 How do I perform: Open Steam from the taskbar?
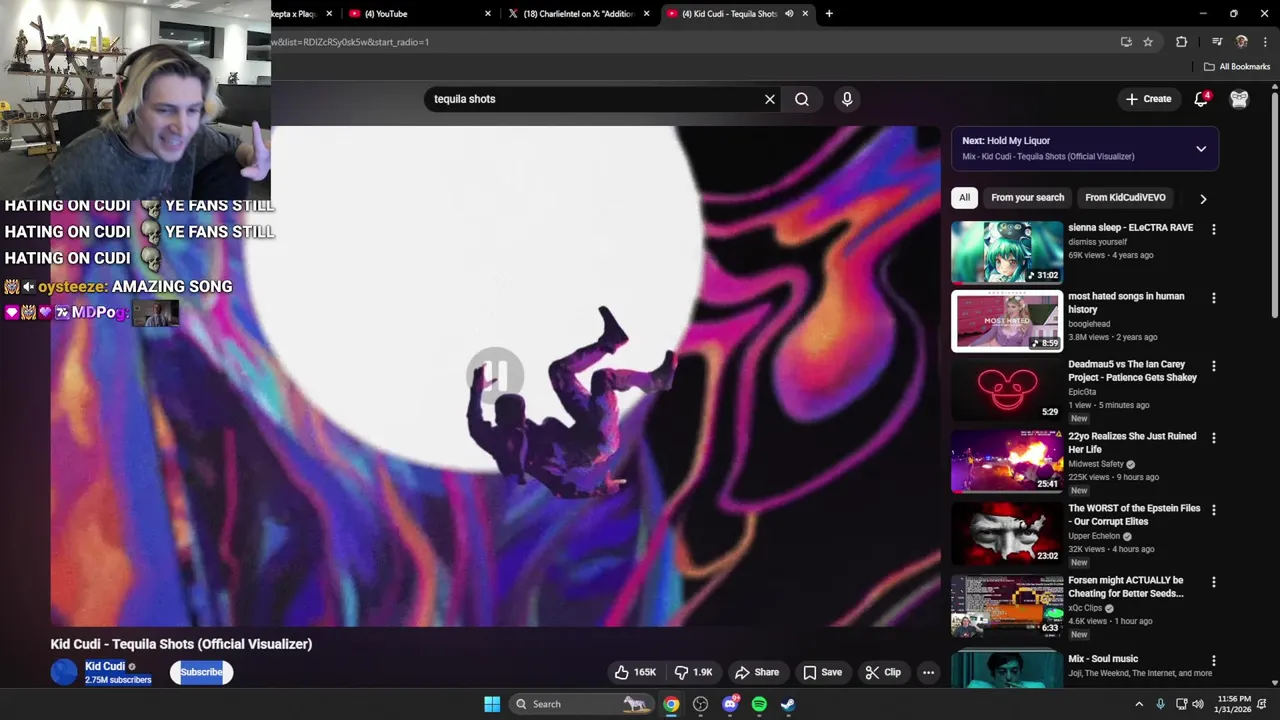click(788, 704)
